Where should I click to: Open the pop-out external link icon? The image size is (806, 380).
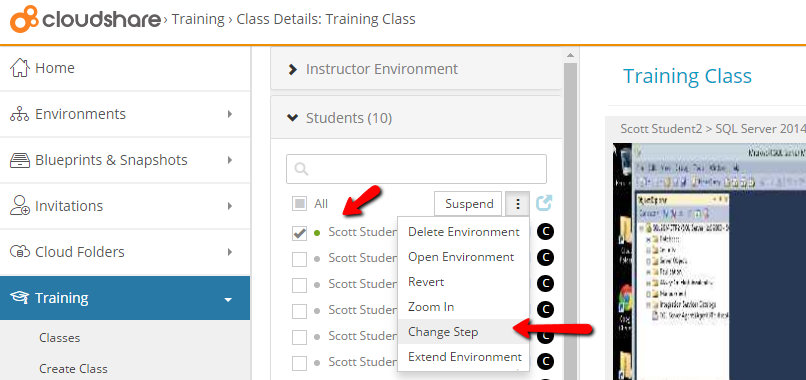click(x=544, y=203)
